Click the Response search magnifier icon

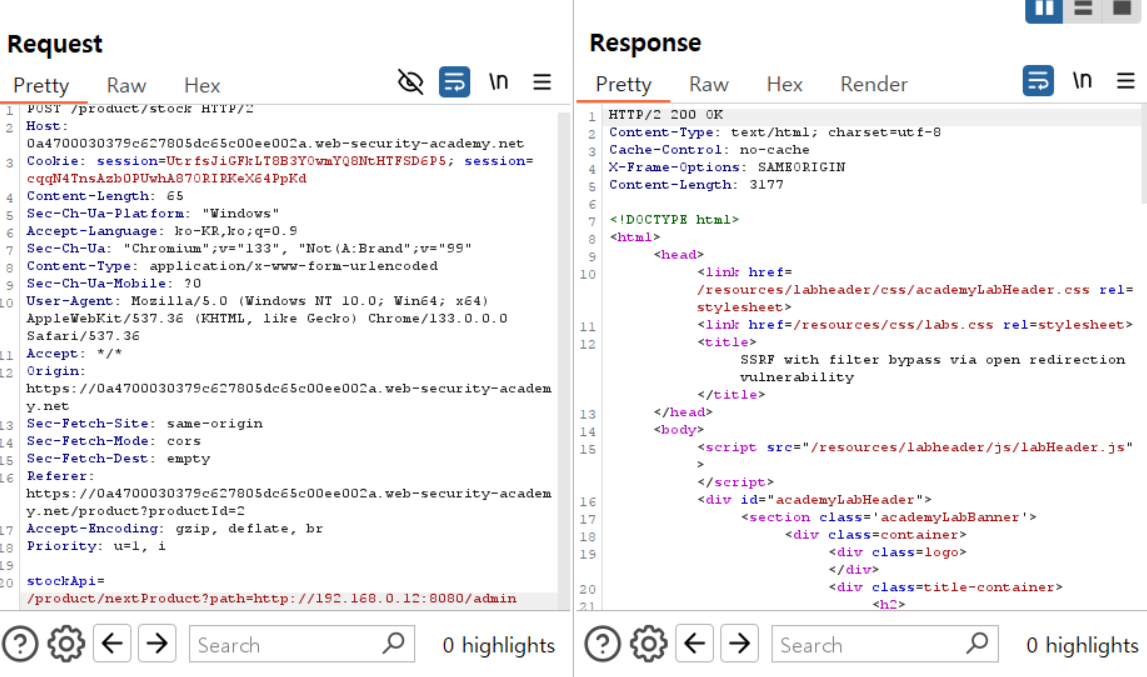976,644
